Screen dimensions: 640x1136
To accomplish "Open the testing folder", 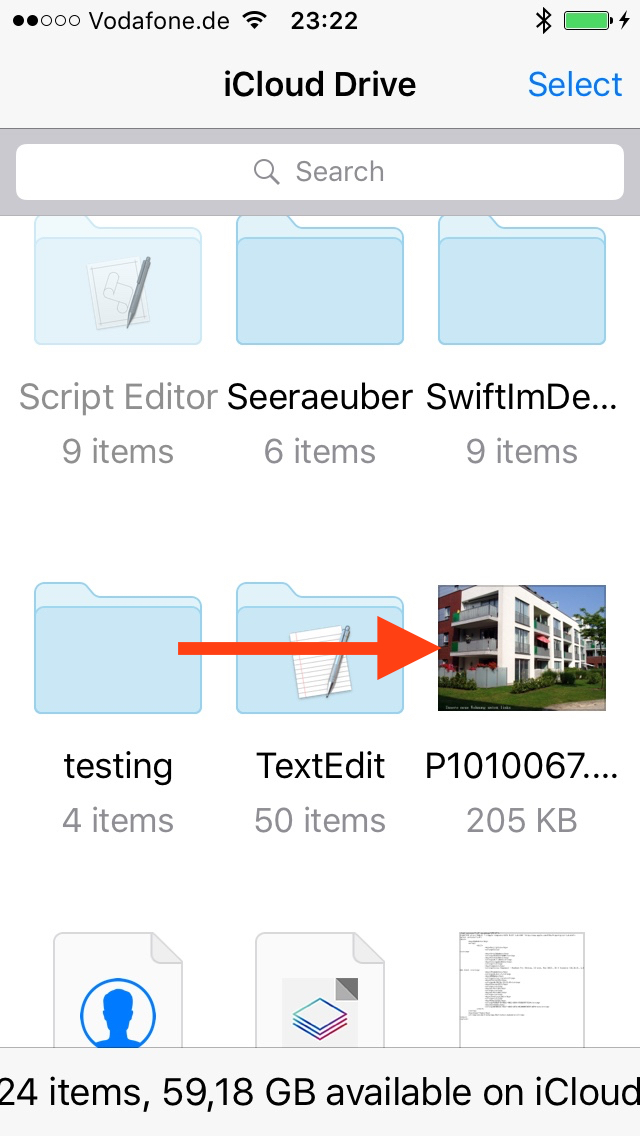I will point(118,648).
